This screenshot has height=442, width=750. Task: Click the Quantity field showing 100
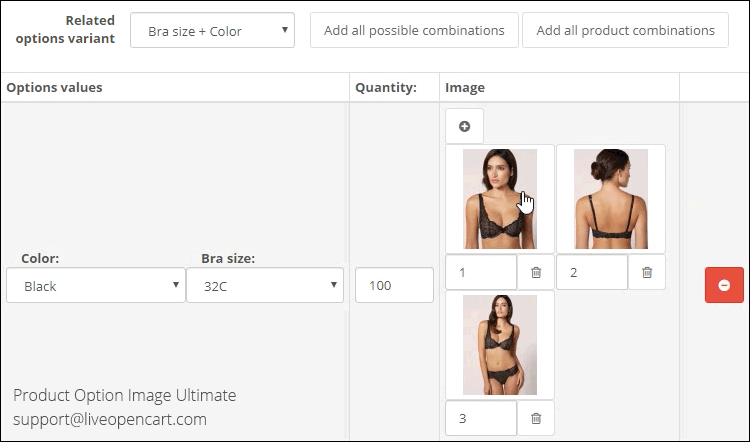pyautogui.click(x=394, y=285)
